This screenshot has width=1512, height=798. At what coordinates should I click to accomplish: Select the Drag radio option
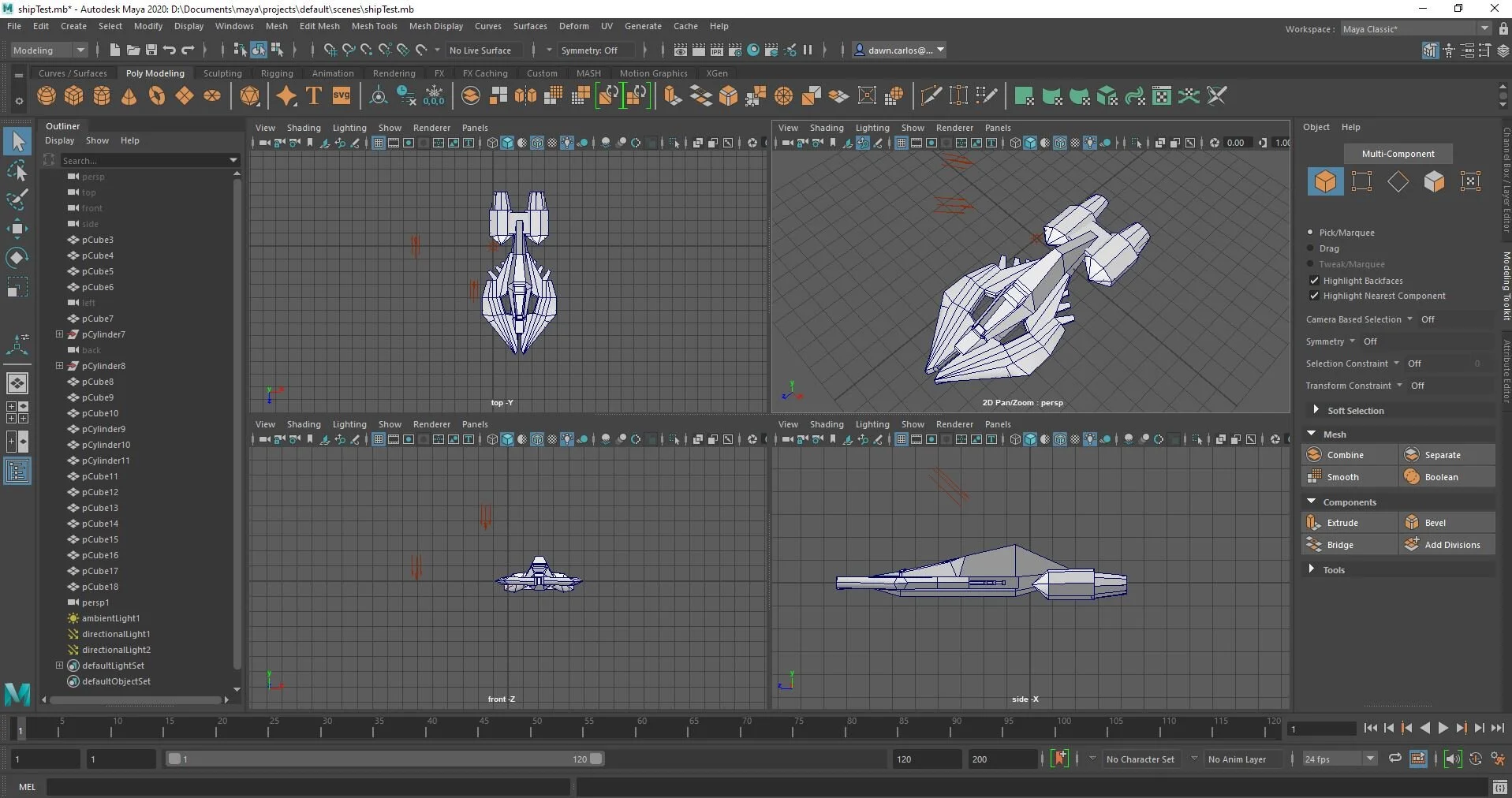click(x=1311, y=248)
